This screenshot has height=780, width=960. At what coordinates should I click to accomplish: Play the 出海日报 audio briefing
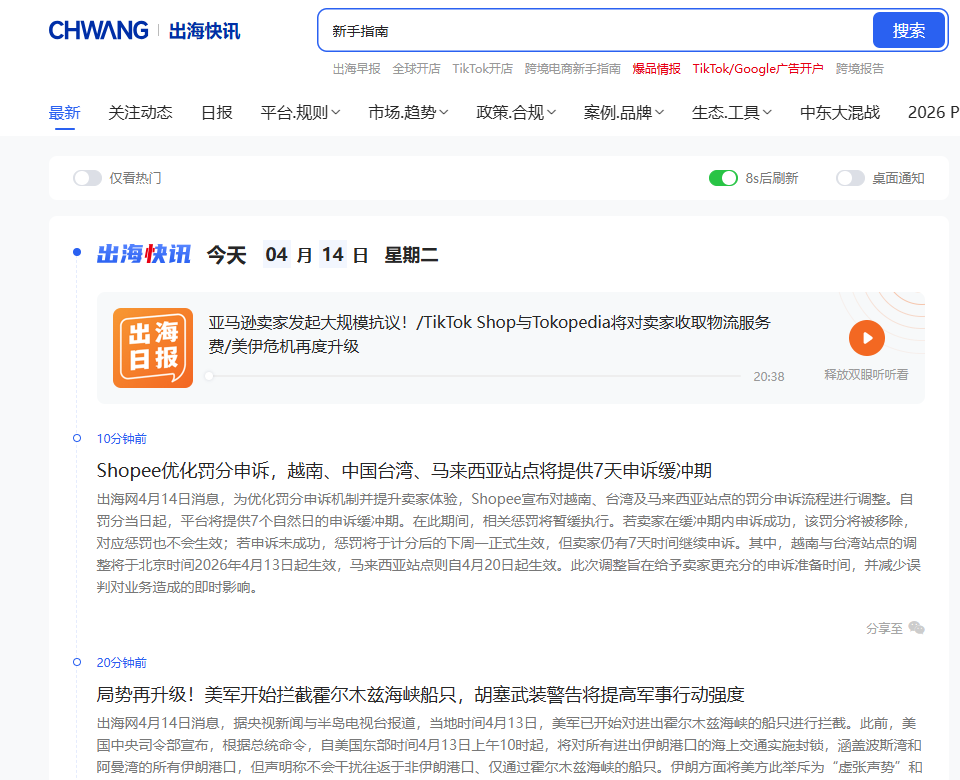tap(866, 338)
